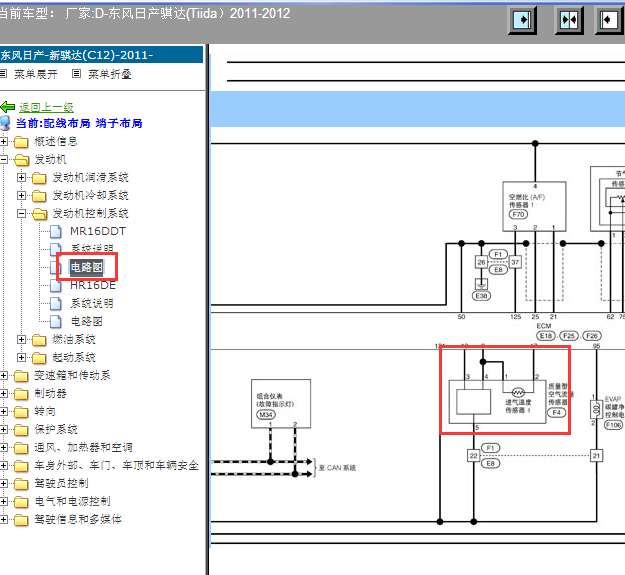Select 驾驶信息和多媒体 folder label
Image resolution: width=625 pixels, height=575 pixels.
pyautogui.click(x=78, y=519)
